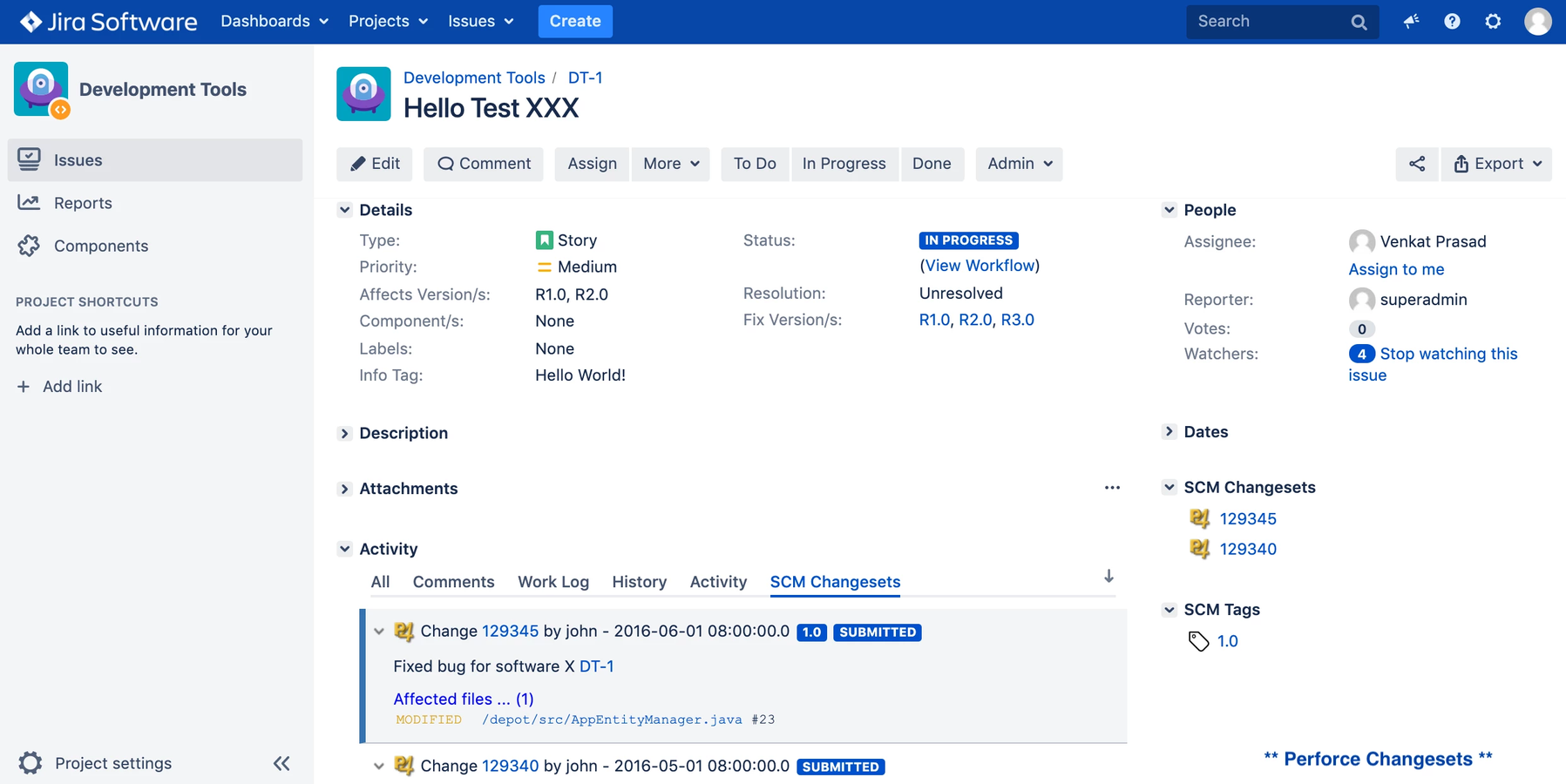Collapse the SCM Tags panel
This screenshot has height=784, width=1566.
(1169, 610)
